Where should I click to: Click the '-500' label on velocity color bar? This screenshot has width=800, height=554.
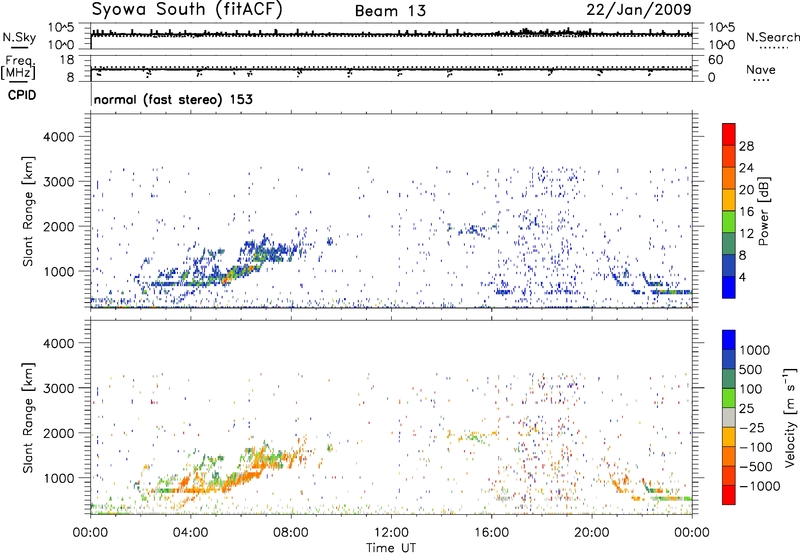point(757,466)
